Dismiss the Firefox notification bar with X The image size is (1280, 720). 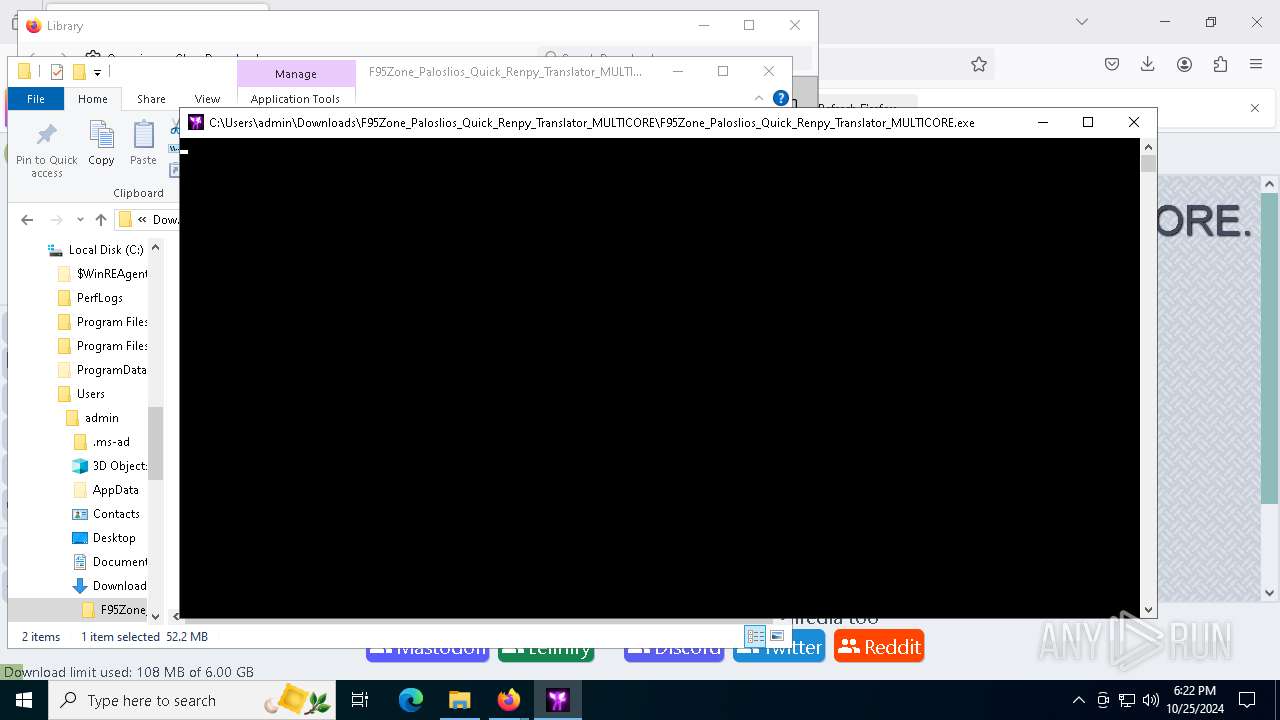1255,108
